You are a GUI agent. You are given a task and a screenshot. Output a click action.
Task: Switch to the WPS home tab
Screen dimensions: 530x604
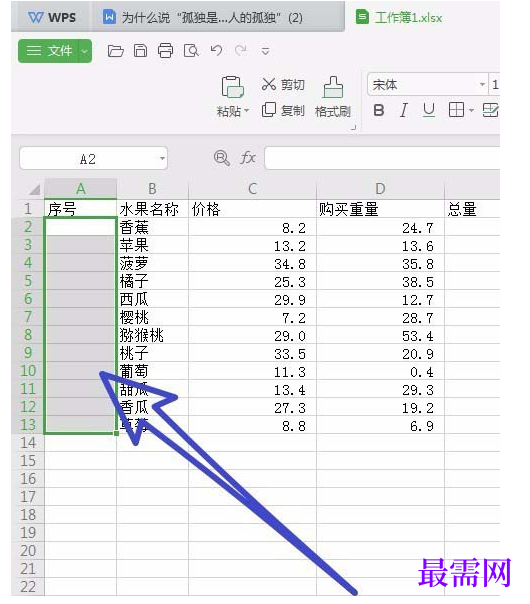52,17
